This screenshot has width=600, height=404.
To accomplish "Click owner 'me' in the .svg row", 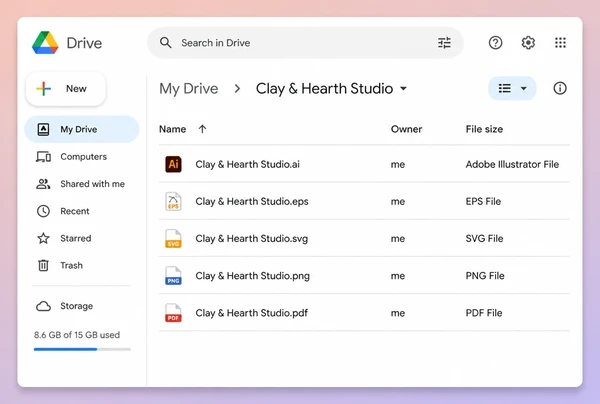I will 398,239.
